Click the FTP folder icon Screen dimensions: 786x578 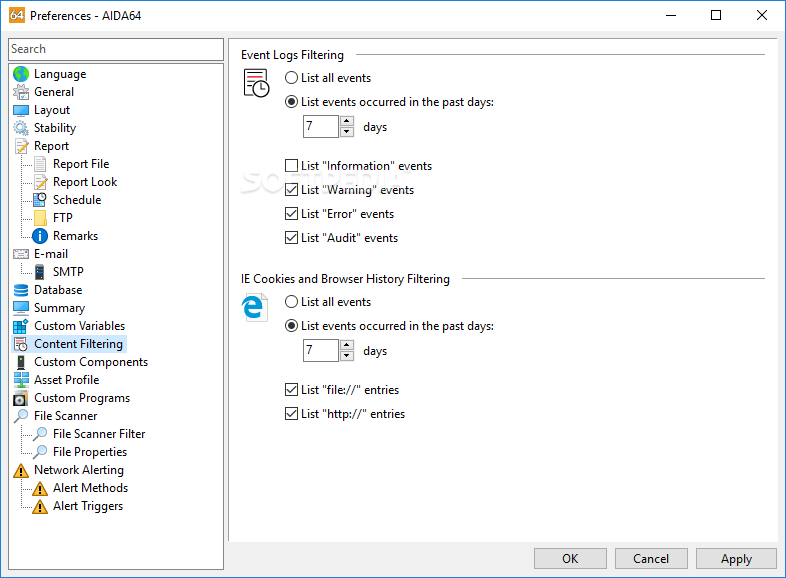(40, 218)
